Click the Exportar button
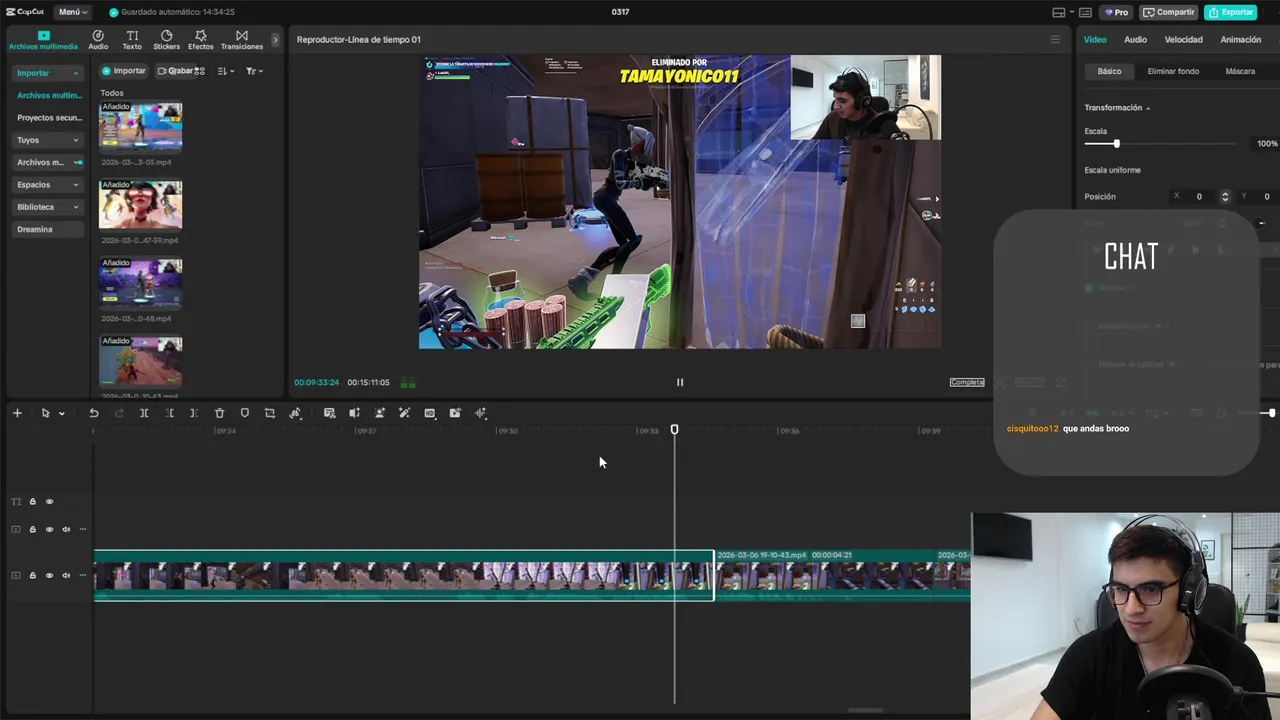This screenshot has height=720, width=1280. click(x=1231, y=12)
